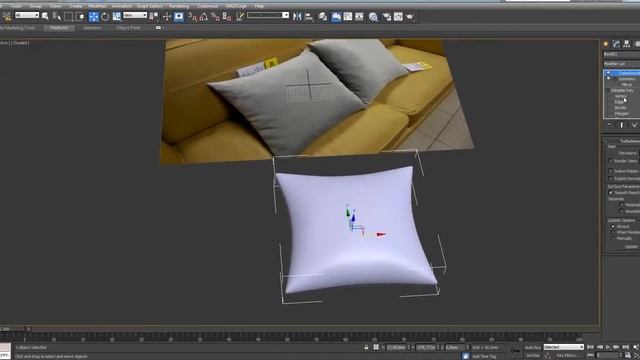The image size is (640, 360).
Task: Open the reference coordinate system dropdown
Action: tap(135, 15)
